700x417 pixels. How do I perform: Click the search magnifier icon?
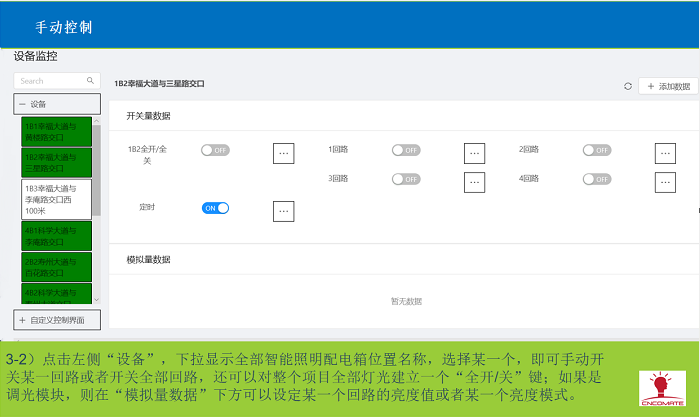pyautogui.click(x=90, y=81)
